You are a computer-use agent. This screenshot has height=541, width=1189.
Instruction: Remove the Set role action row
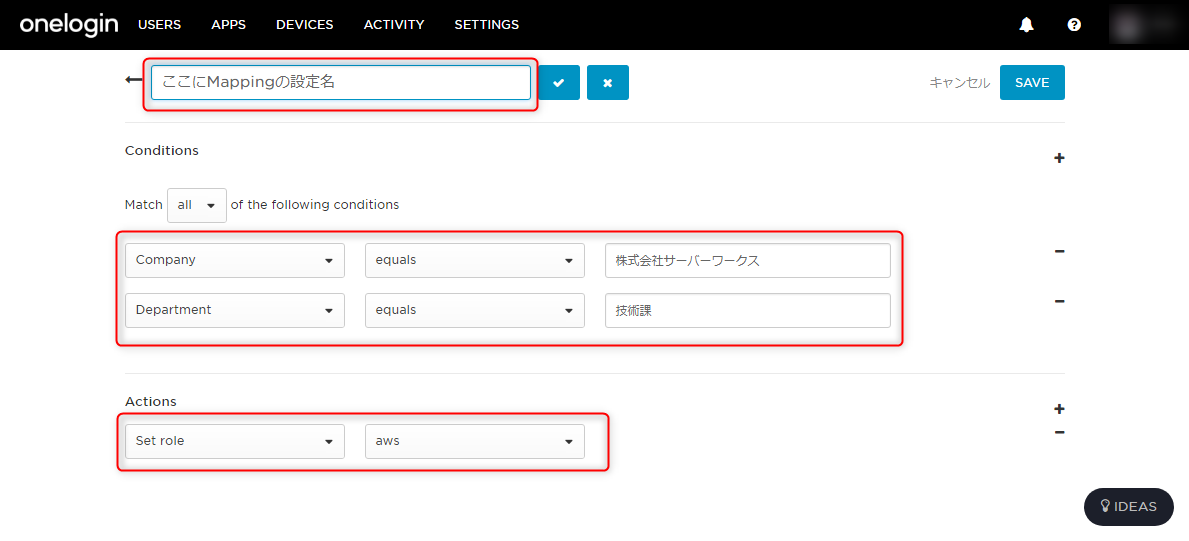click(x=1059, y=432)
